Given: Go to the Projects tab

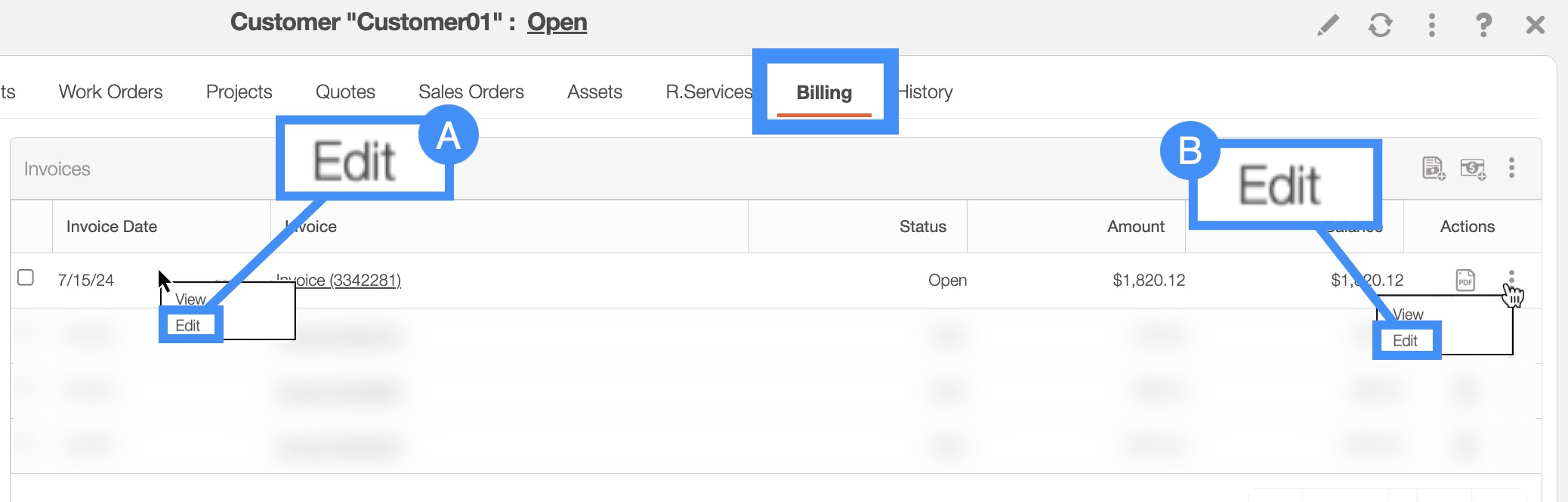Looking at the screenshot, I should pyautogui.click(x=239, y=91).
